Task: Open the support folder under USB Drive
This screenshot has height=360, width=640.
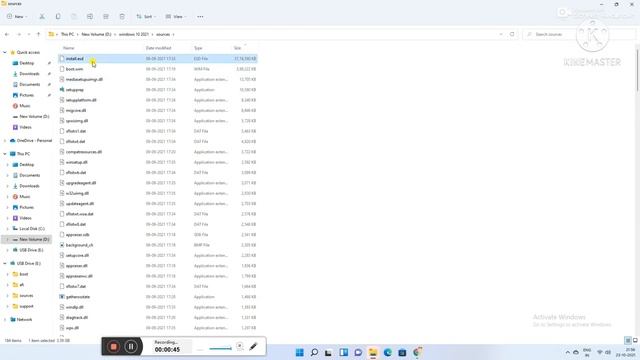Action: (x=26, y=306)
